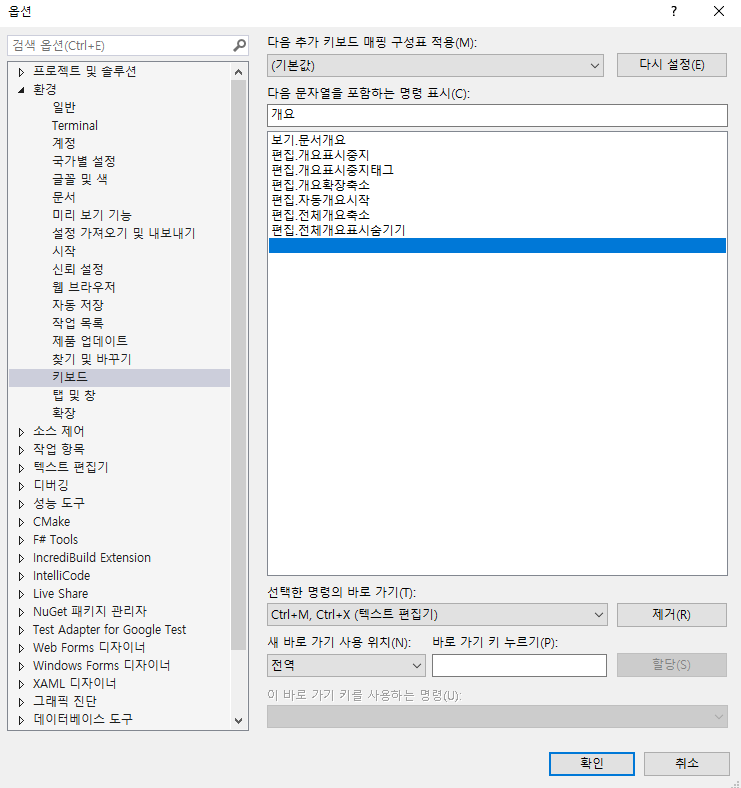Select 확장 in the tree

(x=64, y=413)
